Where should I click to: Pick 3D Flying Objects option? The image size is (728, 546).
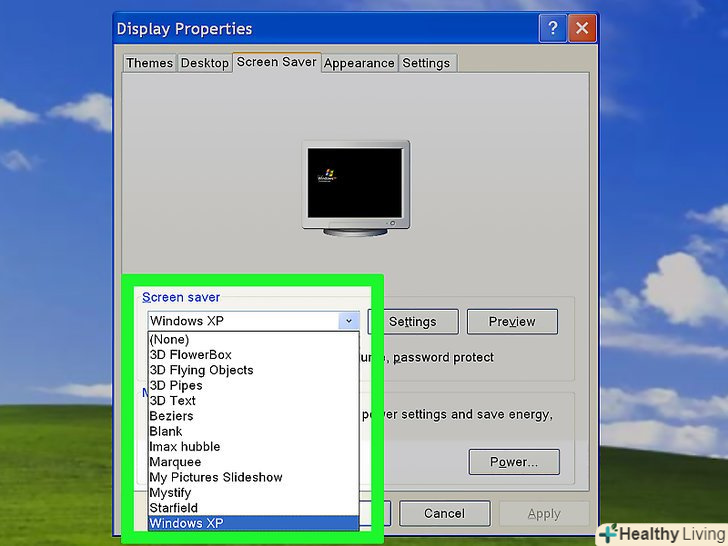coord(254,370)
